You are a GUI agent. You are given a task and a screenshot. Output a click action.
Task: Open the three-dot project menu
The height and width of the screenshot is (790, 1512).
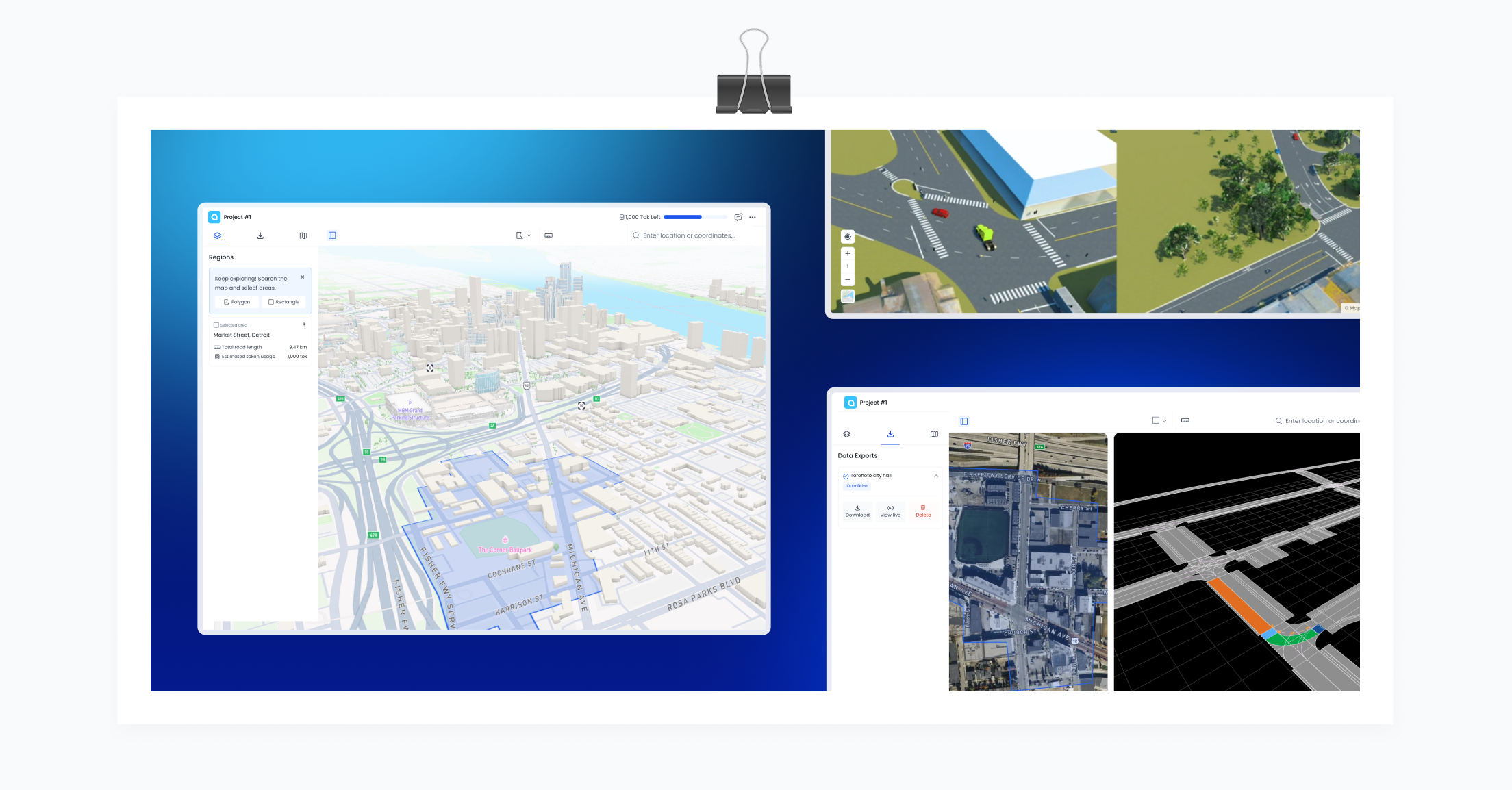click(x=753, y=217)
